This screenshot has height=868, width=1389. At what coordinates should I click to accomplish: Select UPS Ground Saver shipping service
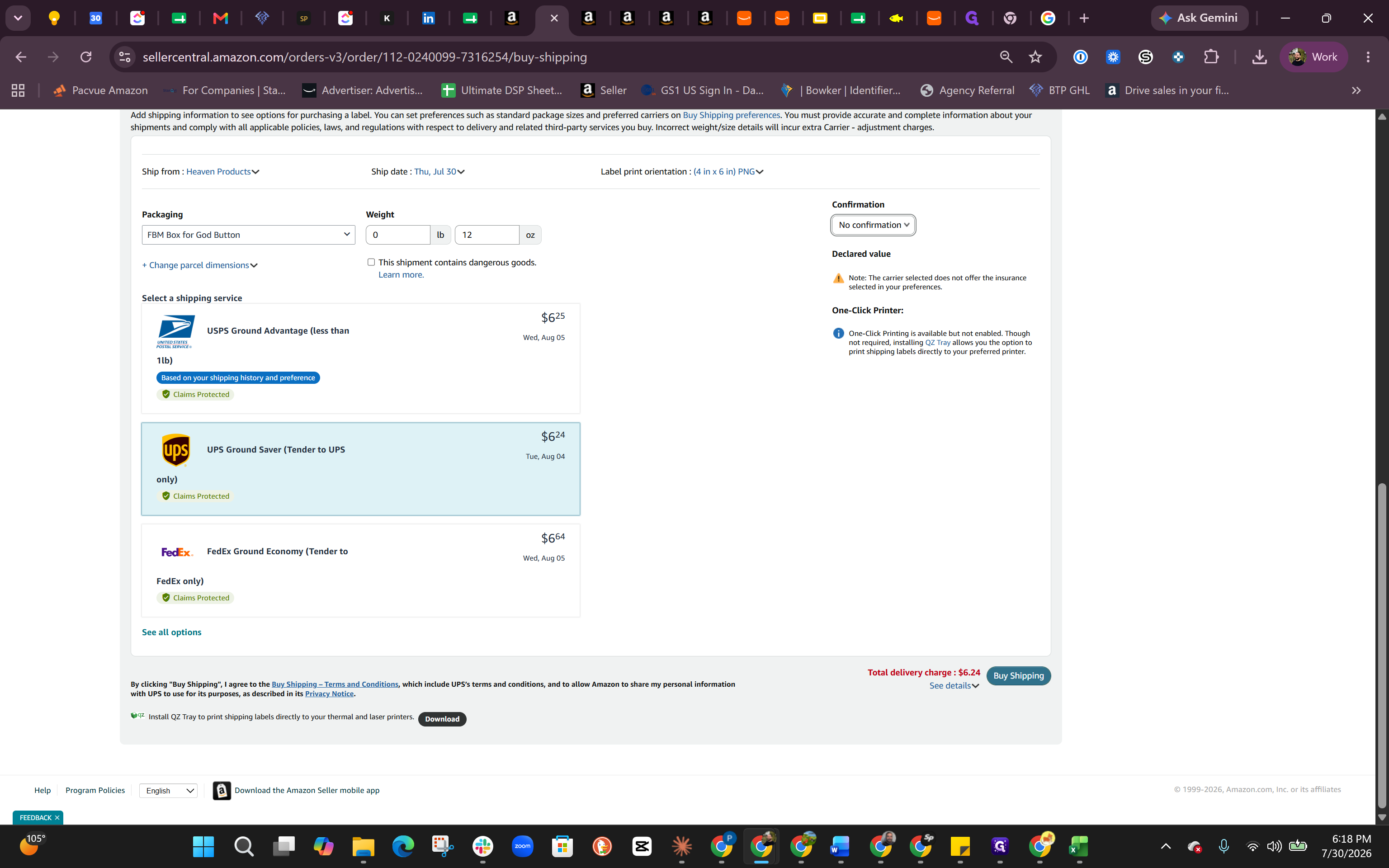click(360, 469)
